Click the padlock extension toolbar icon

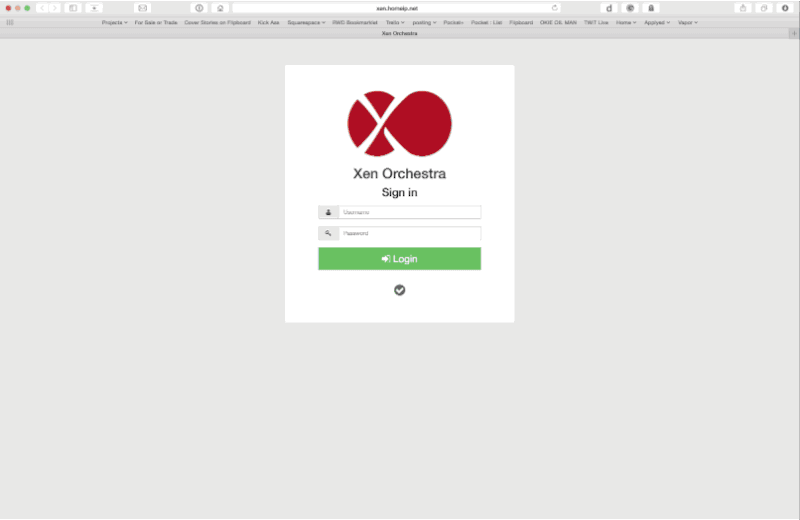pos(651,8)
